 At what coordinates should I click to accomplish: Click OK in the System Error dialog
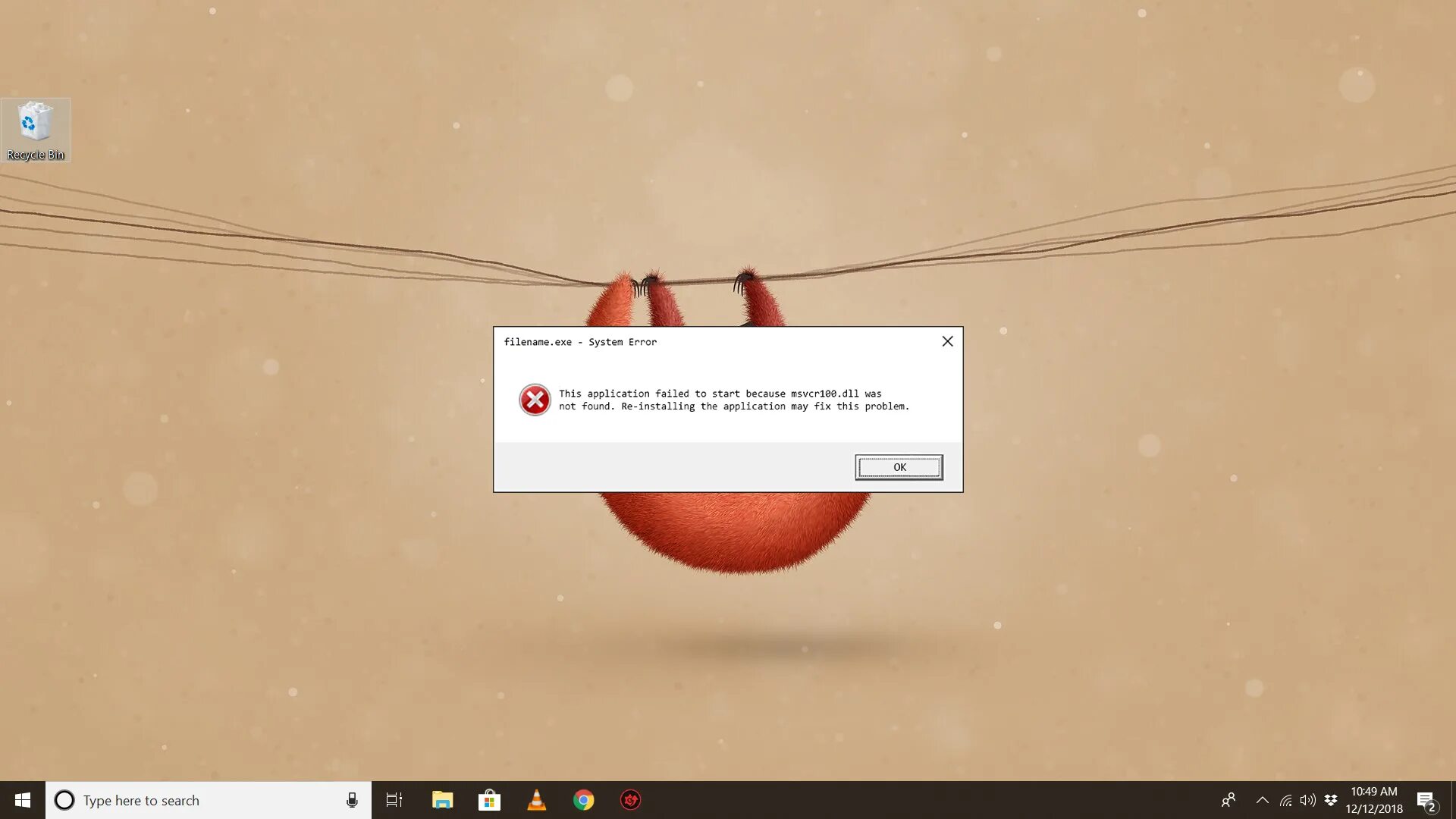point(899,467)
